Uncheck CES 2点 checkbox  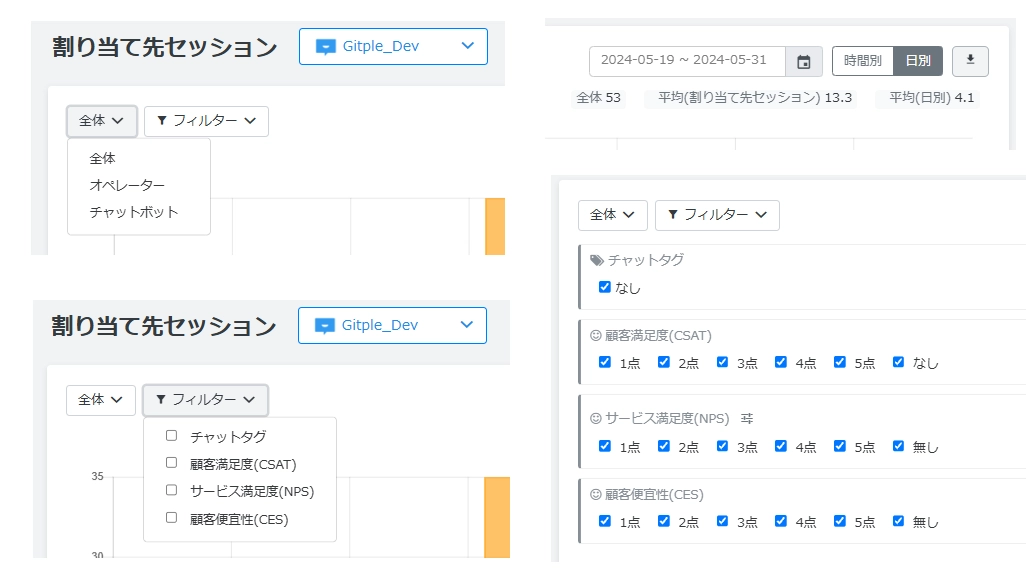pos(663,522)
